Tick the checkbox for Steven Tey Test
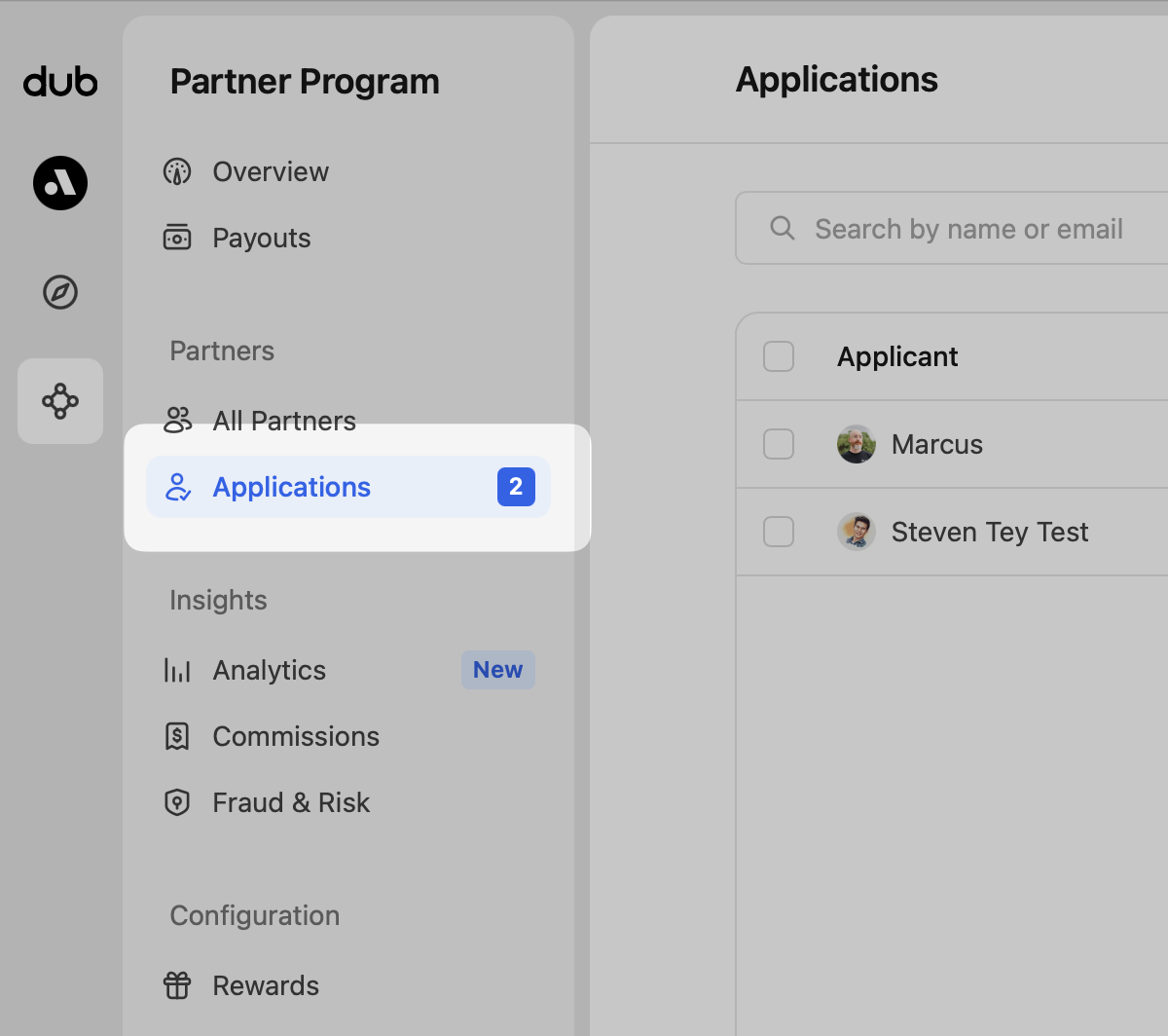 779,532
